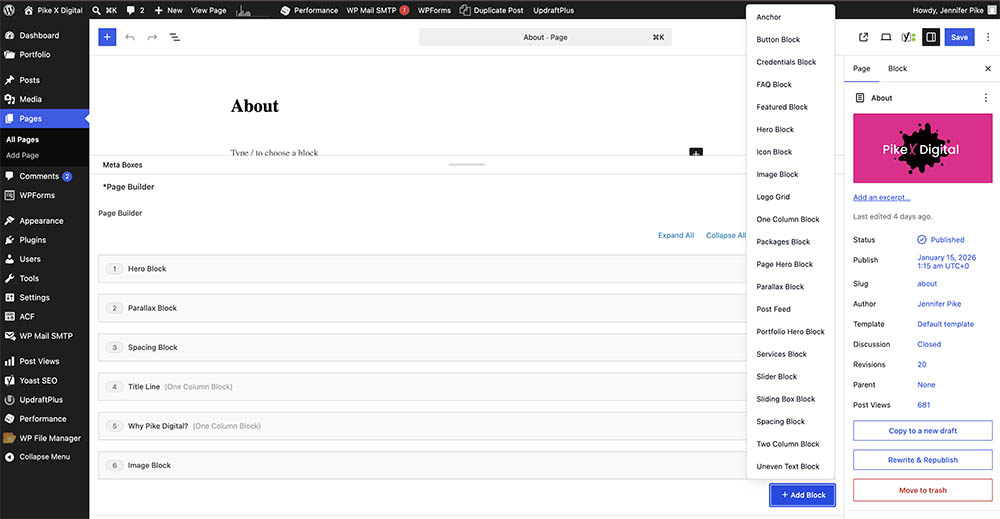Click the black inline add block icon

696,152
